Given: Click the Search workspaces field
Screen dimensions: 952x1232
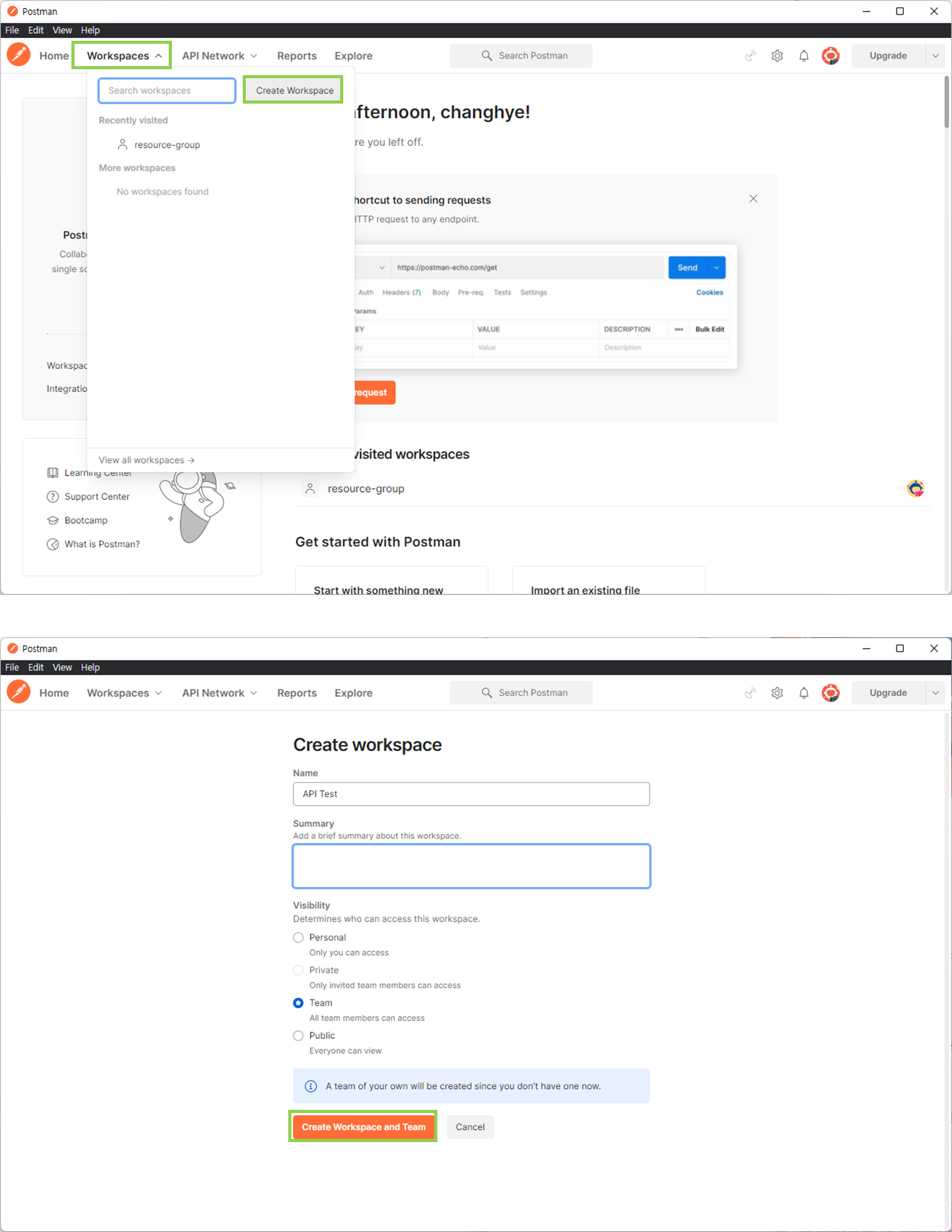Looking at the screenshot, I should tap(167, 90).
